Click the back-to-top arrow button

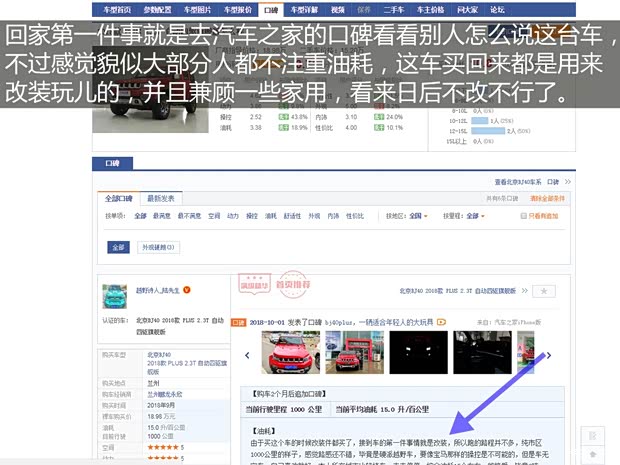[x=592, y=455]
